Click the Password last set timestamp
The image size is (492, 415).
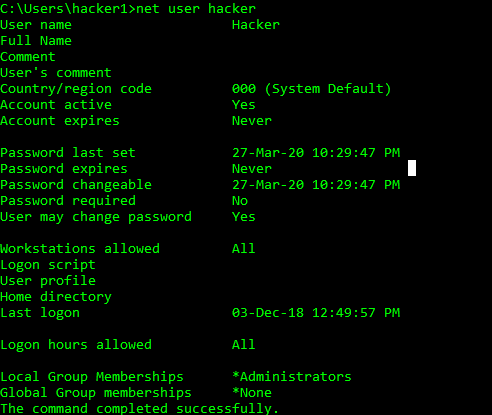point(316,153)
